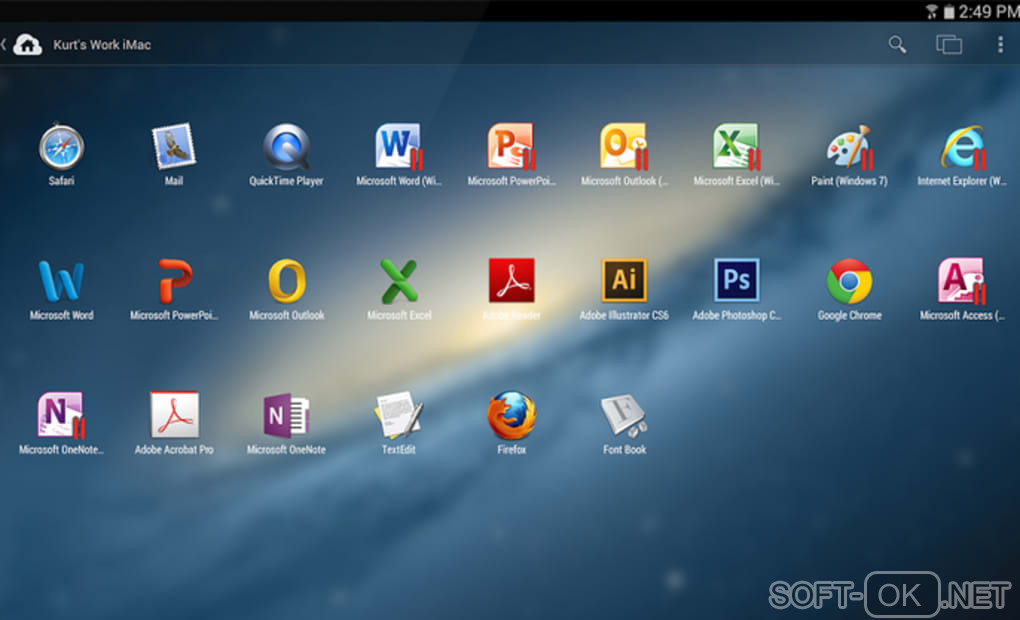Open Microsoft PowerPoint (Windows) icon

pos(511,146)
